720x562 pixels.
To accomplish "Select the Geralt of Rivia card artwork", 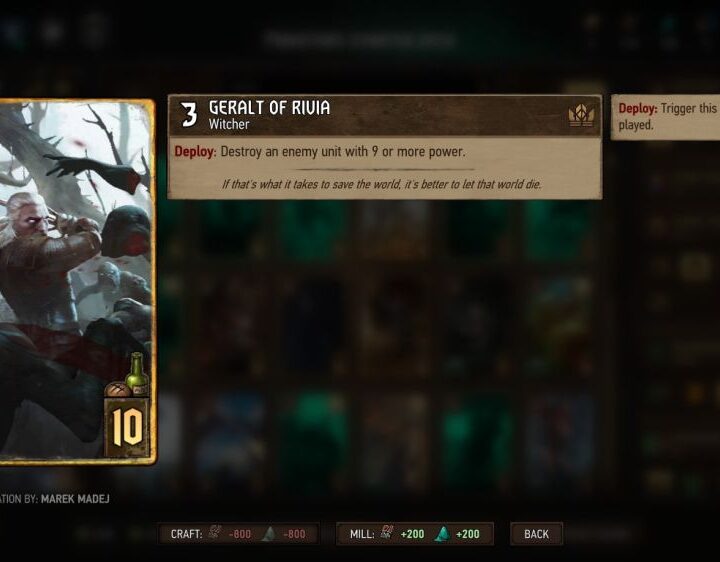I will click(x=77, y=282).
